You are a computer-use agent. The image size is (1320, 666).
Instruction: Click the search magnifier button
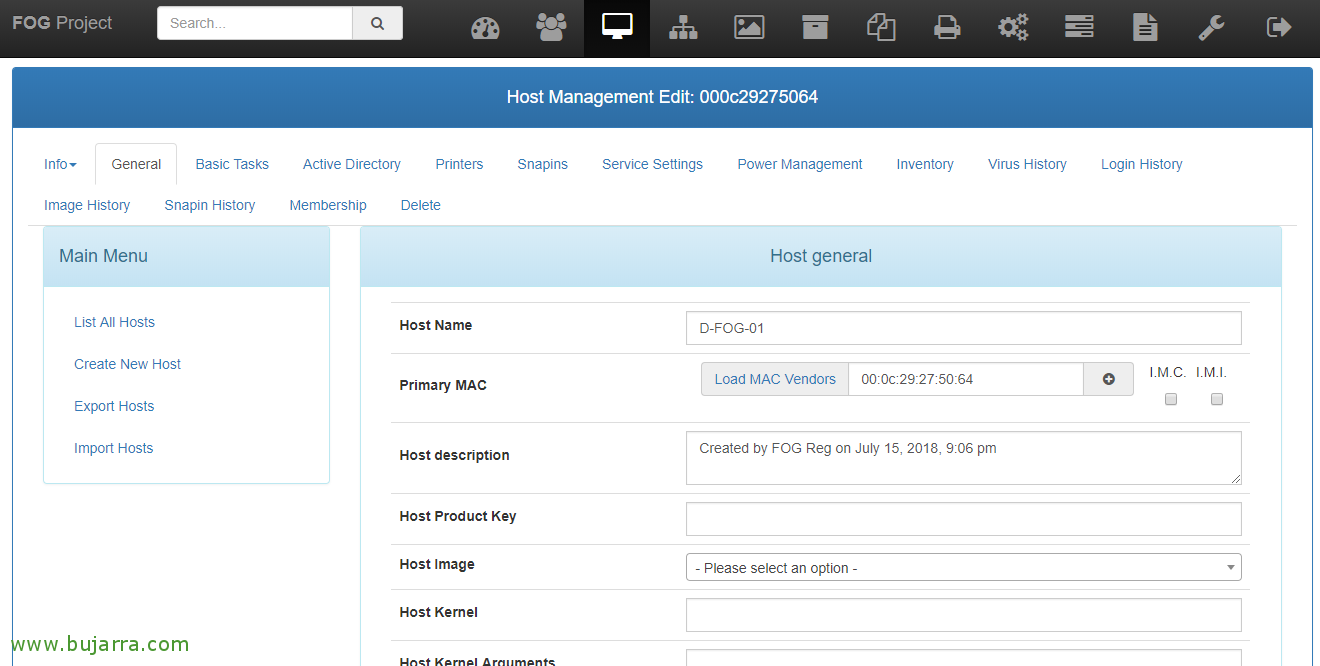tap(377, 23)
